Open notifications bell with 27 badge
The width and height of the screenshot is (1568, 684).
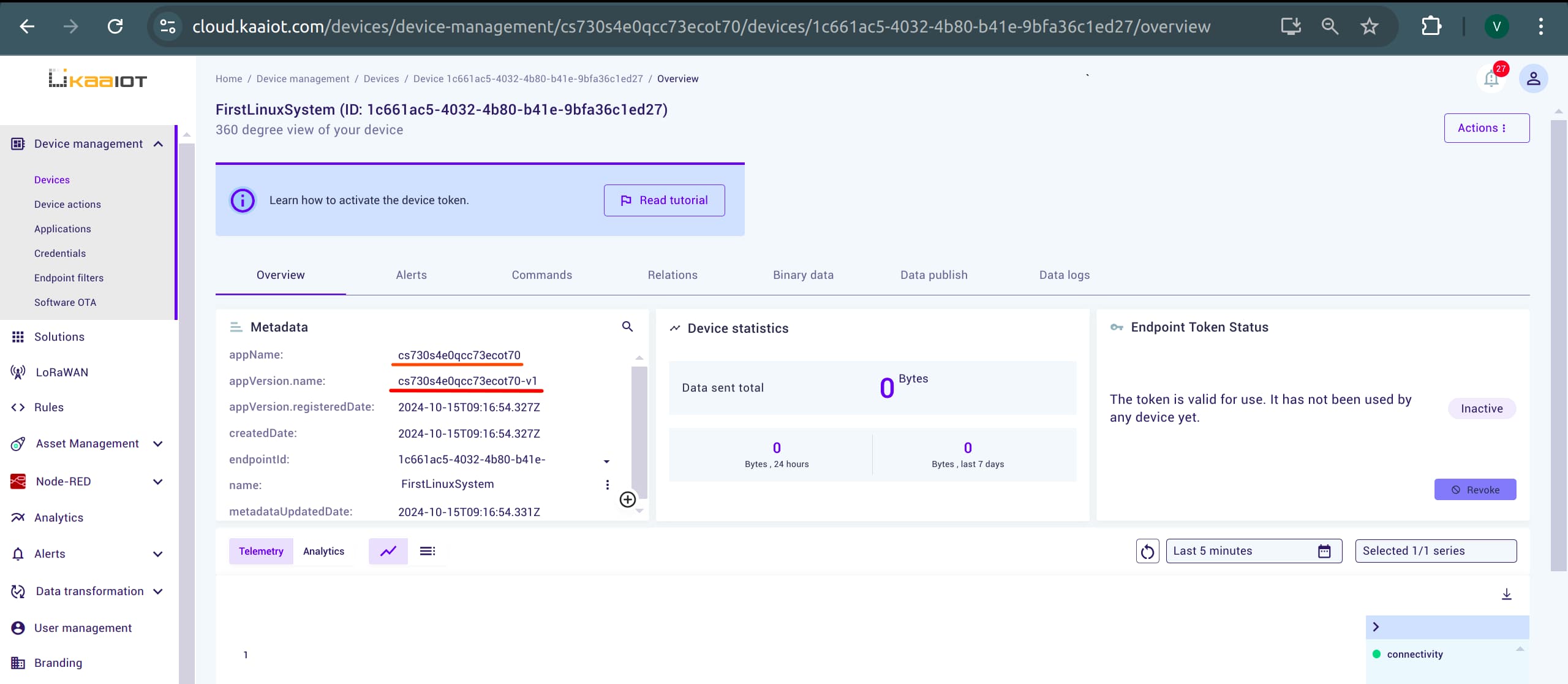pyautogui.click(x=1491, y=78)
